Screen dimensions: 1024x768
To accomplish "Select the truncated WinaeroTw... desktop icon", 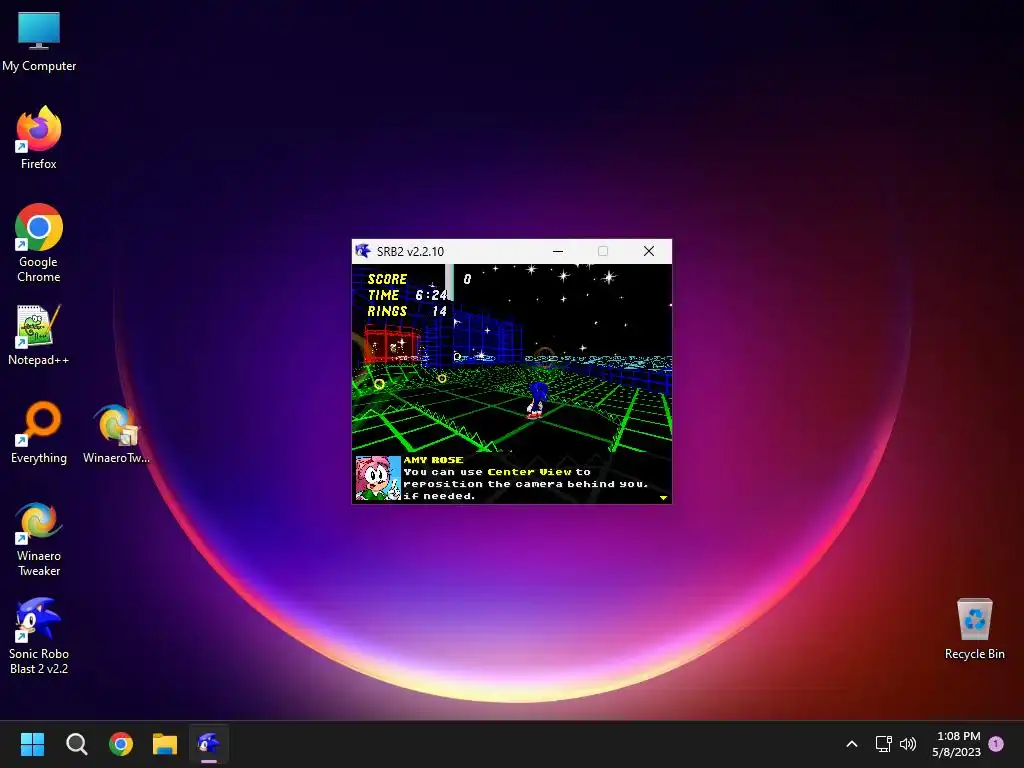I will coord(116,432).
